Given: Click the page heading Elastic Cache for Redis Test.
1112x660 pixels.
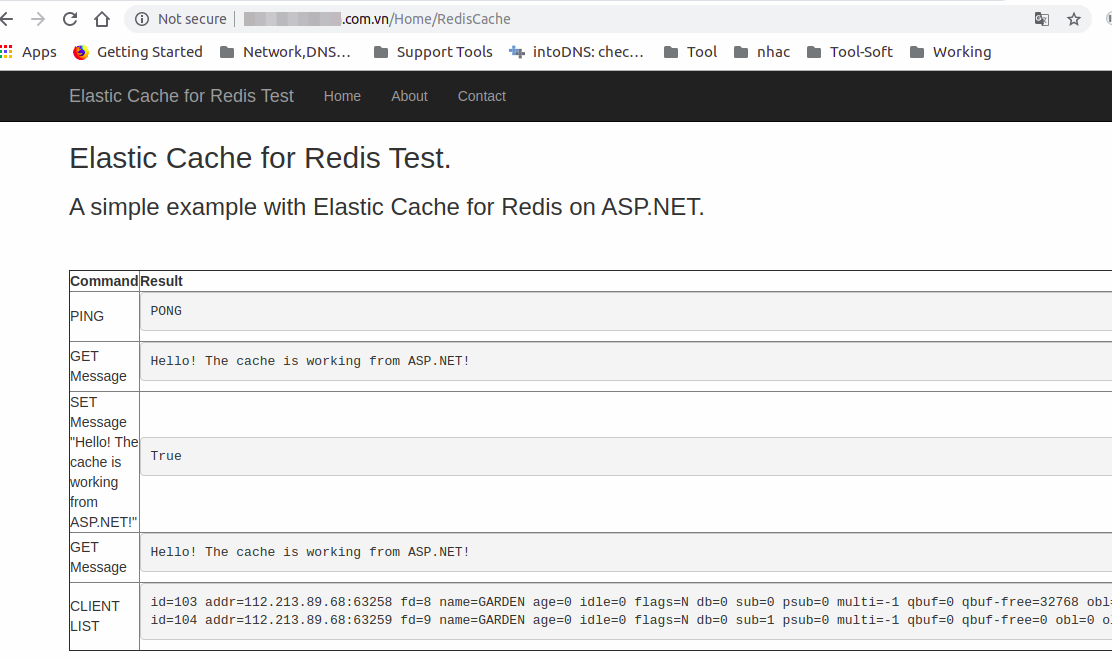Looking at the screenshot, I should (x=260, y=158).
